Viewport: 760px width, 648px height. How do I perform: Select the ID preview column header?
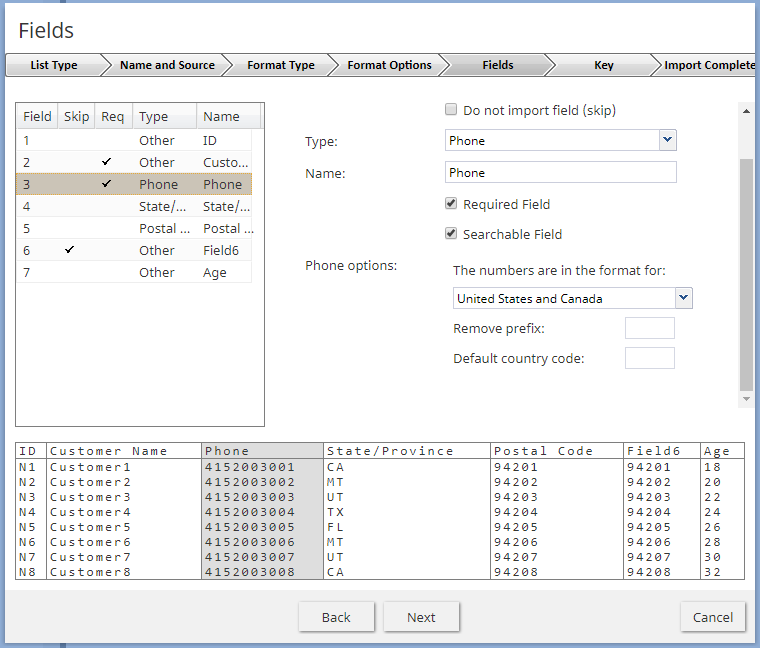pyautogui.click(x=31, y=451)
